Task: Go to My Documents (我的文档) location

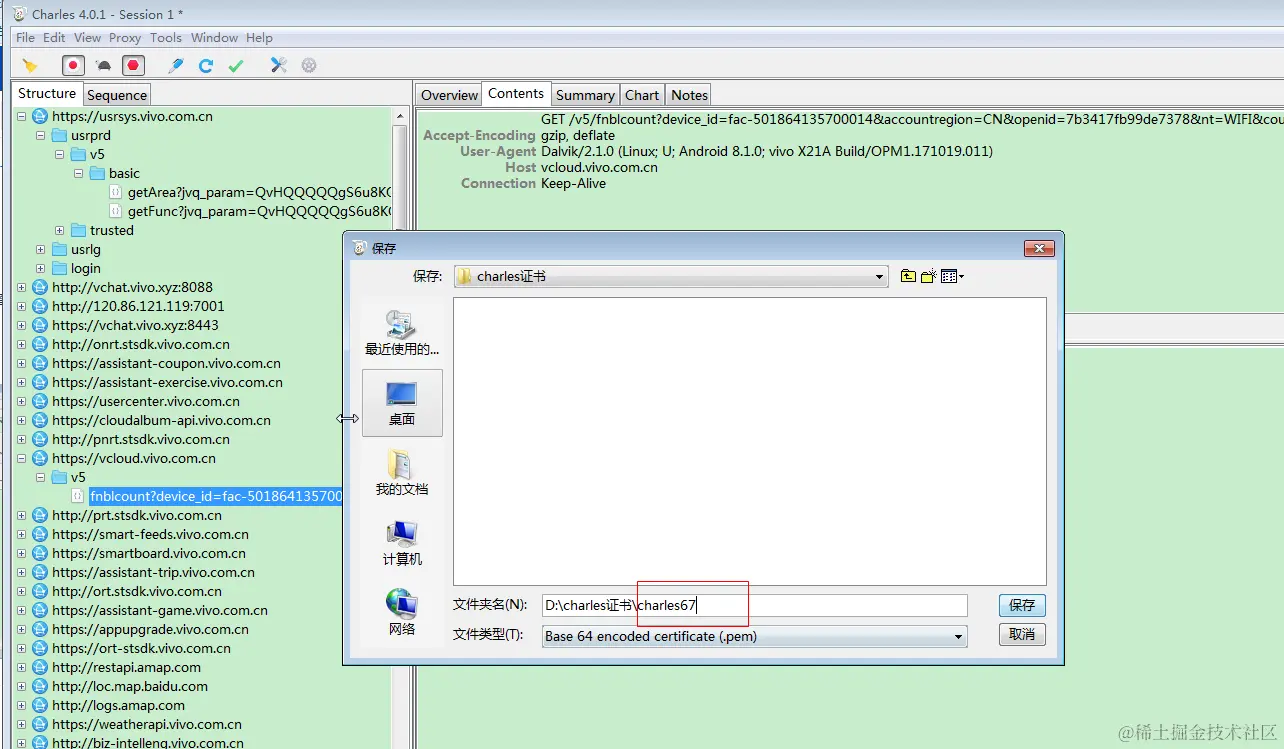Action: tap(402, 472)
